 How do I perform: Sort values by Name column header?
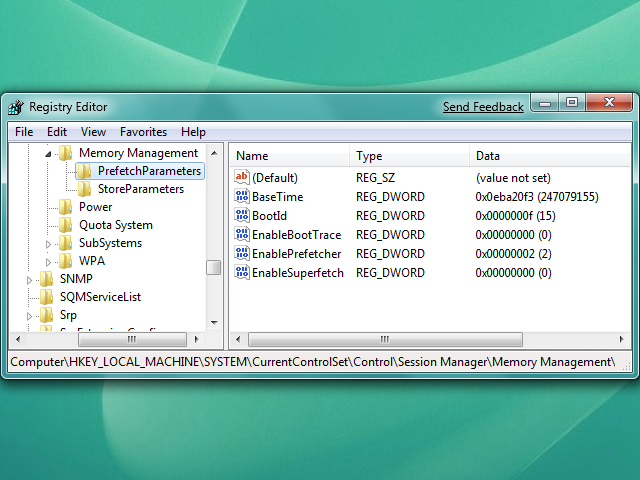pyautogui.click(x=289, y=156)
